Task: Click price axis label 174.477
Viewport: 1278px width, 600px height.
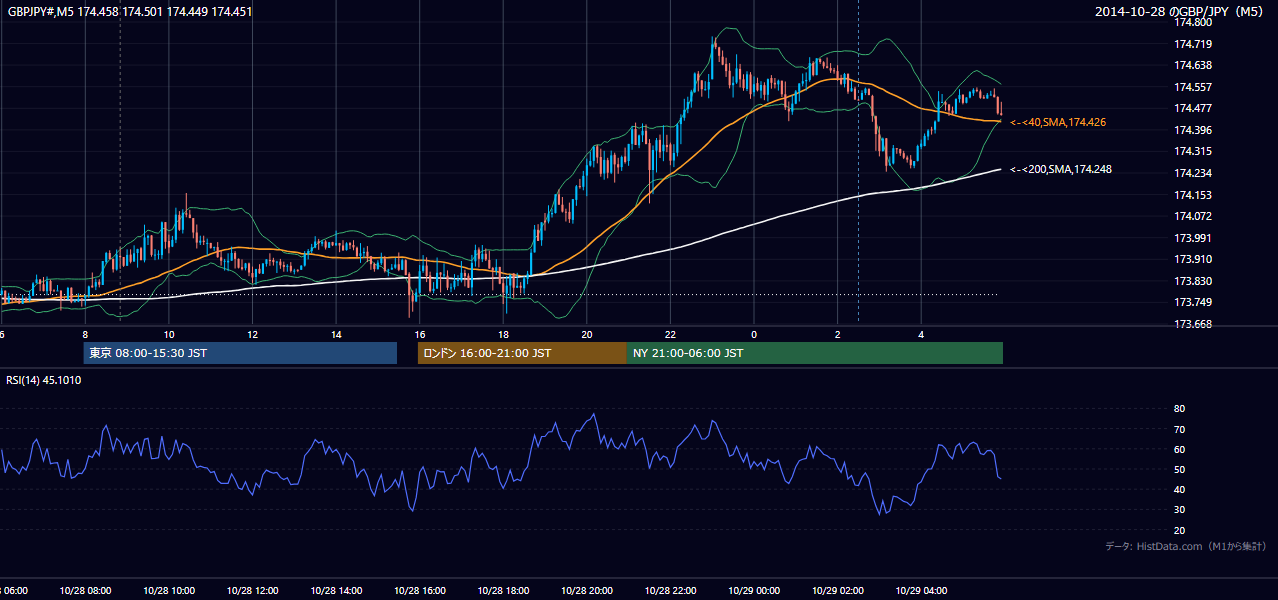Action: click(x=1193, y=108)
